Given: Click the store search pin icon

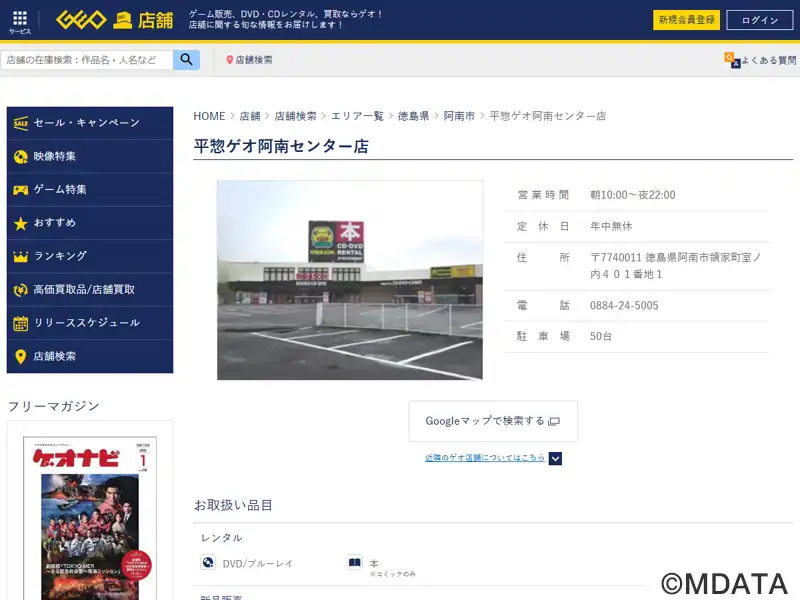Looking at the screenshot, I should tap(230, 60).
